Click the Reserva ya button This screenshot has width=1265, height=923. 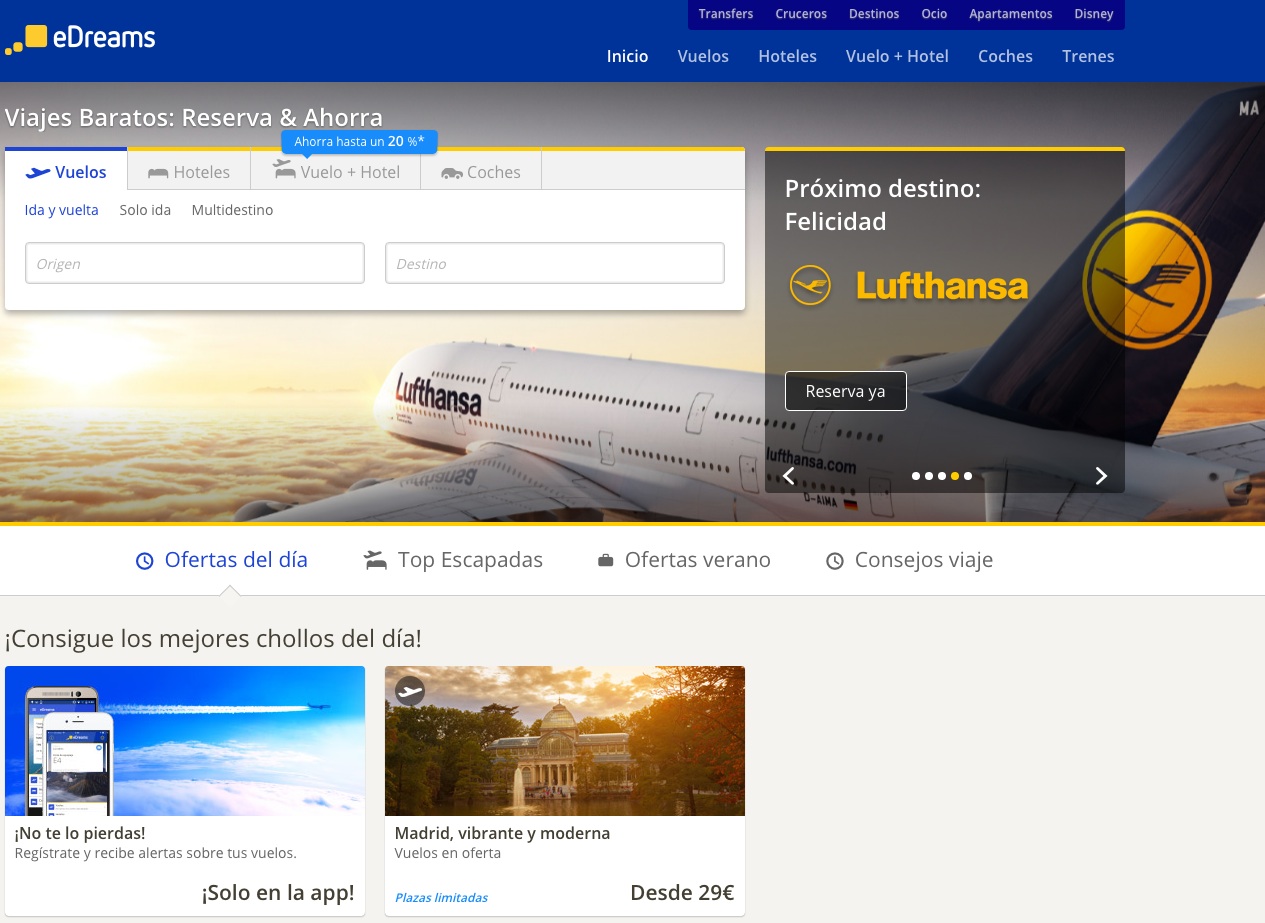click(846, 391)
